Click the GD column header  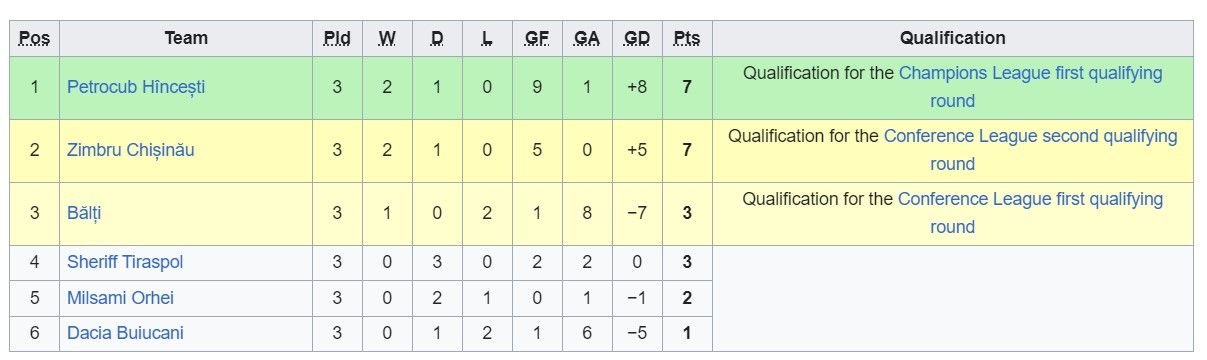tap(637, 39)
